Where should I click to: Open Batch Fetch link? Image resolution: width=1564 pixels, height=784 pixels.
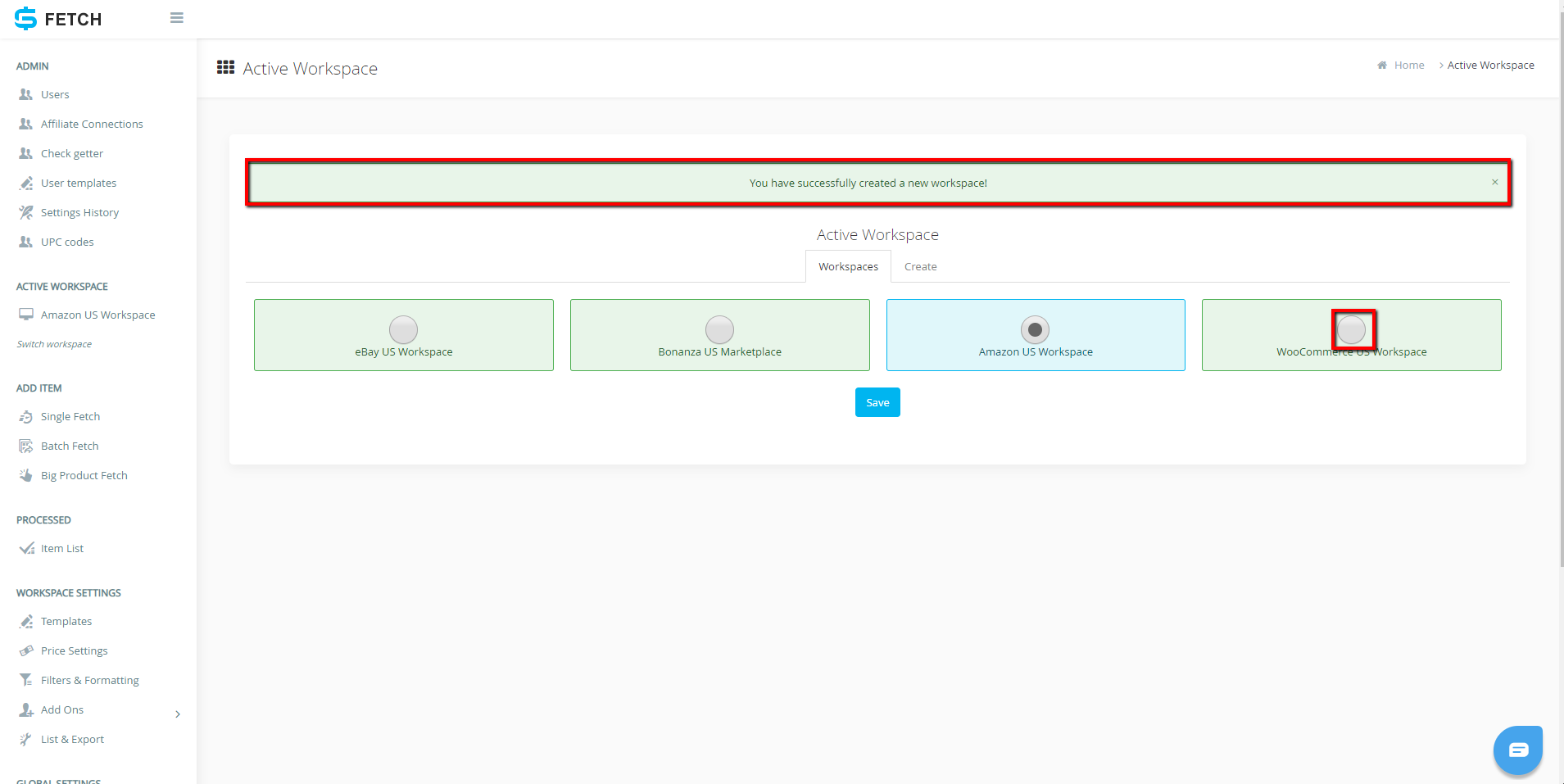[70, 446]
